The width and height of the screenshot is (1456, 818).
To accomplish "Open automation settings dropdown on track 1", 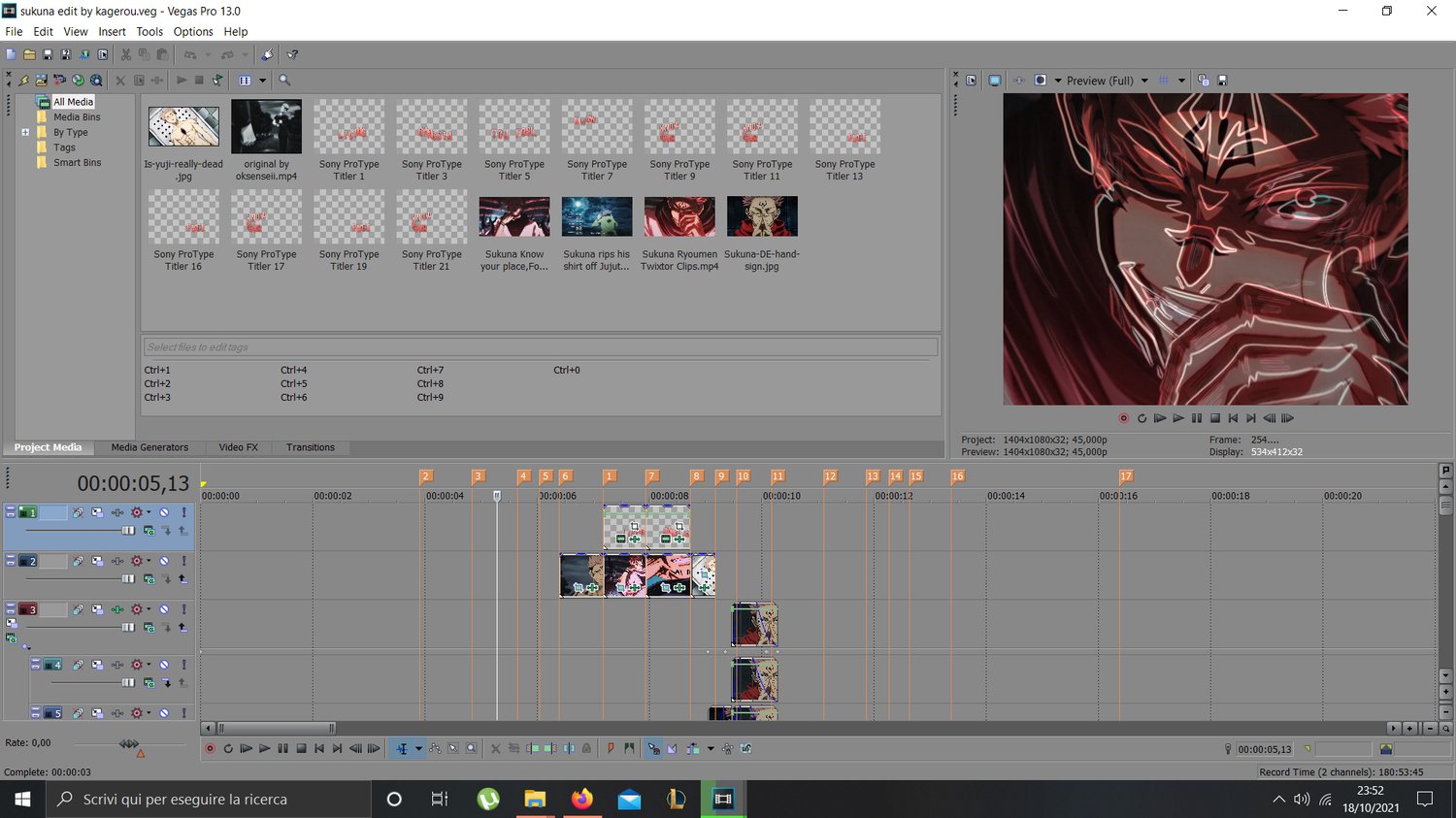I will [149, 512].
